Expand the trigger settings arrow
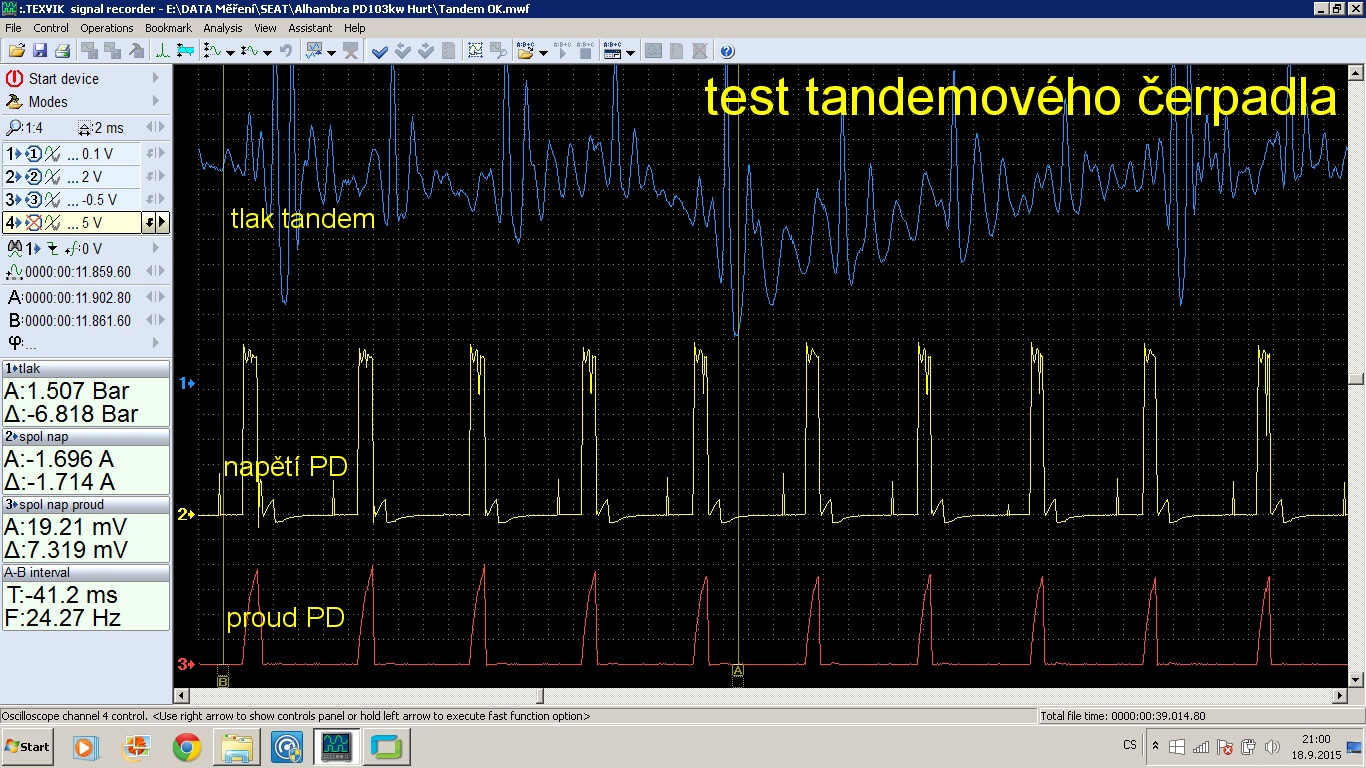Viewport: 1366px width, 768px height. tap(155, 248)
